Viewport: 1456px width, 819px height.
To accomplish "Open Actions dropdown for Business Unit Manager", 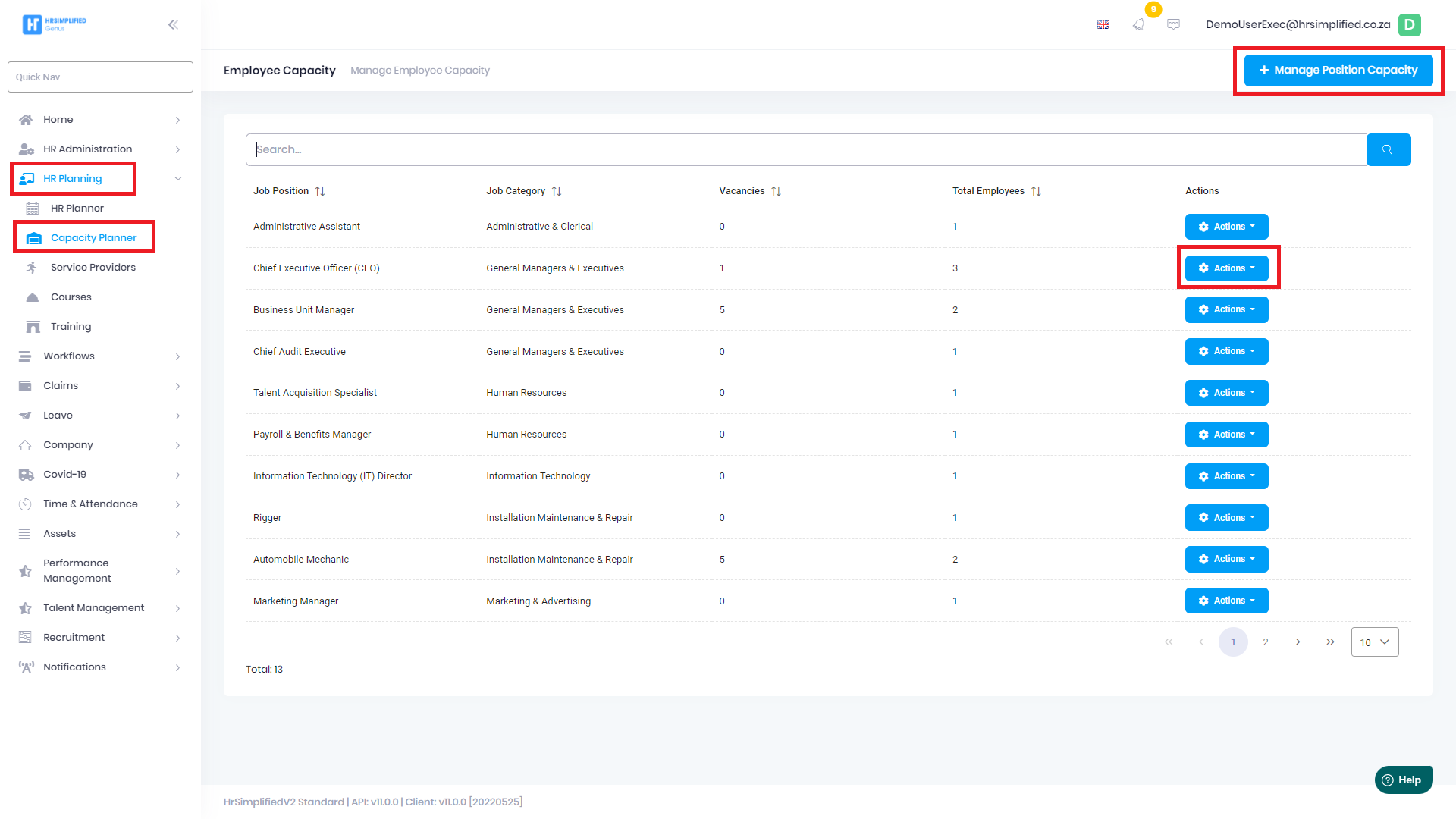I will tap(1226, 309).
